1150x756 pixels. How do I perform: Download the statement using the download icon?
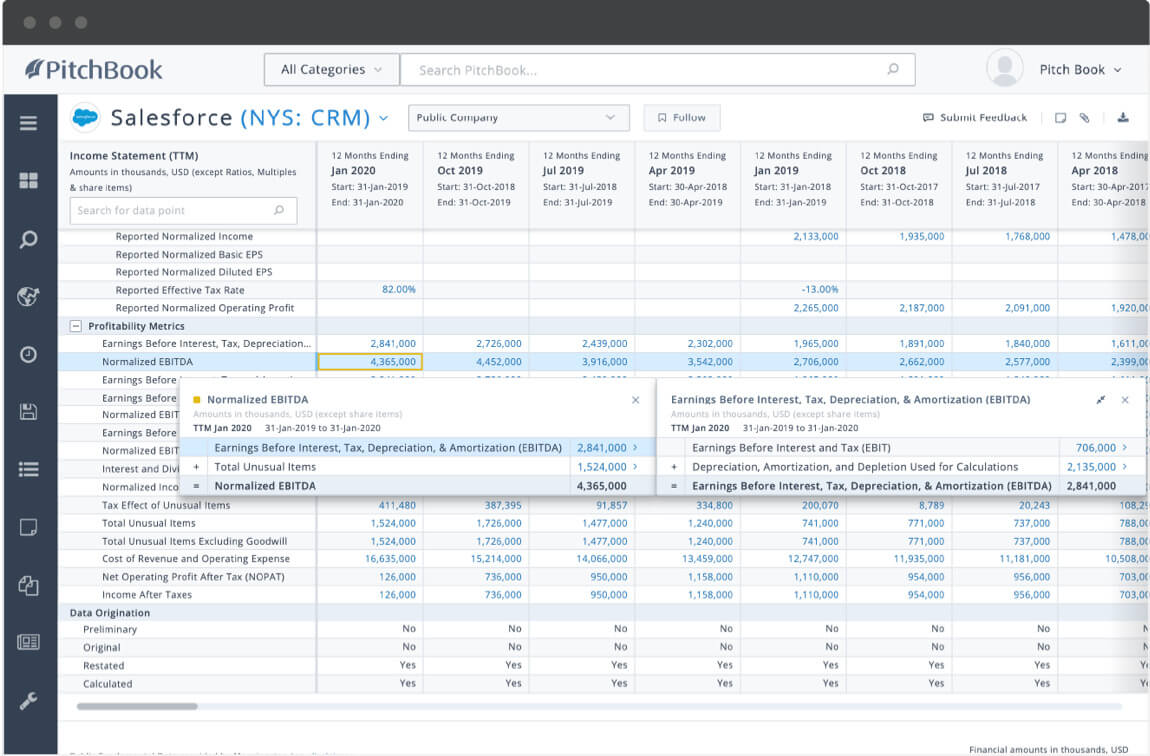click(1123, 117)
